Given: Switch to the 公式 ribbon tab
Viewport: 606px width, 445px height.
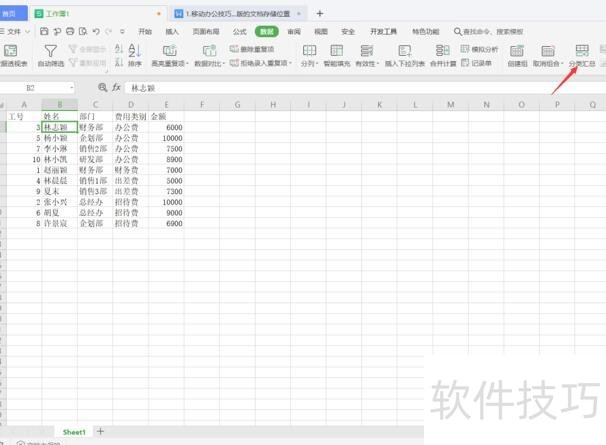Looking at the screenshot, I should pyautogui.click(x=240, y=32).
